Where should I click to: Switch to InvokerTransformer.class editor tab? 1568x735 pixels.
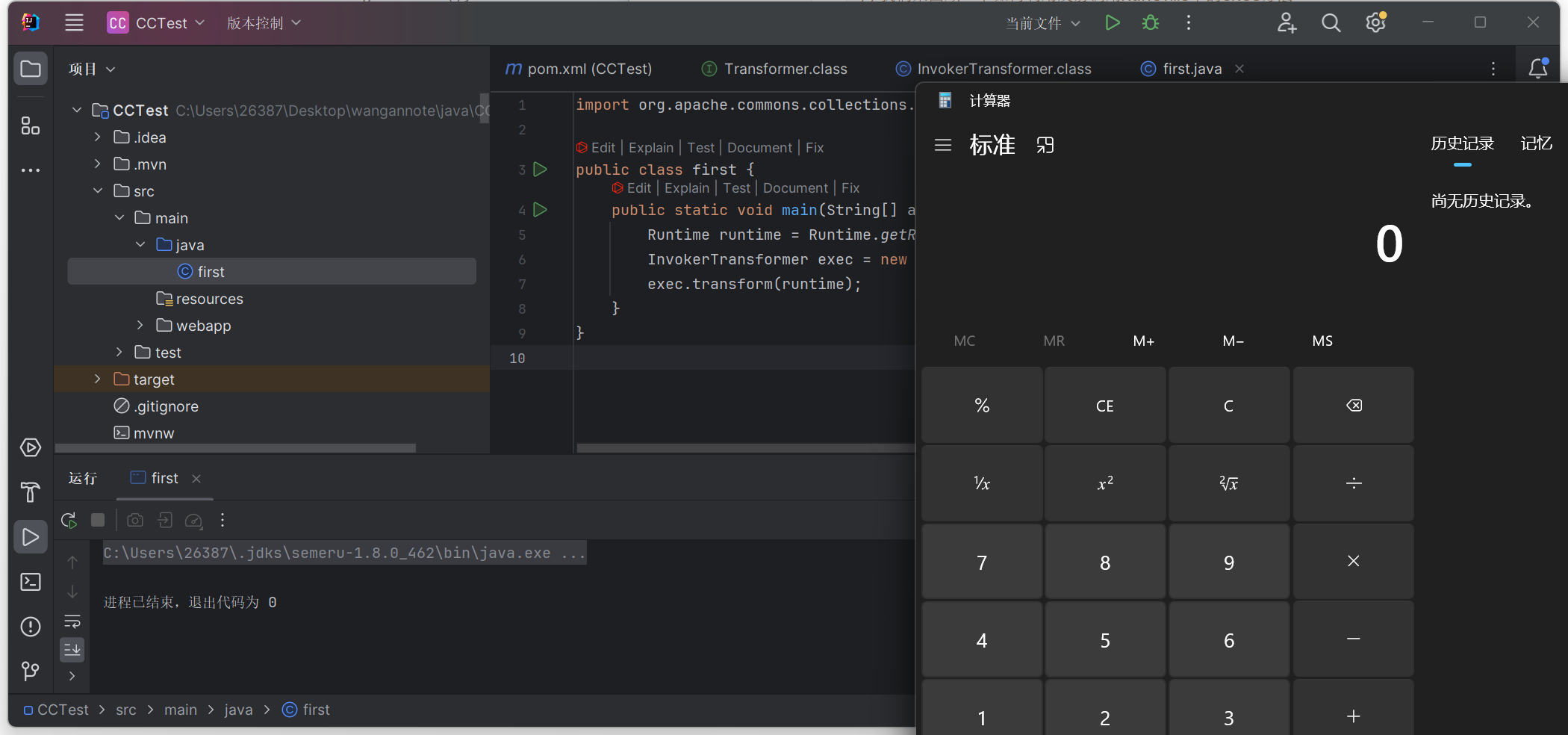pyautogui.click(x=993, y=69)
